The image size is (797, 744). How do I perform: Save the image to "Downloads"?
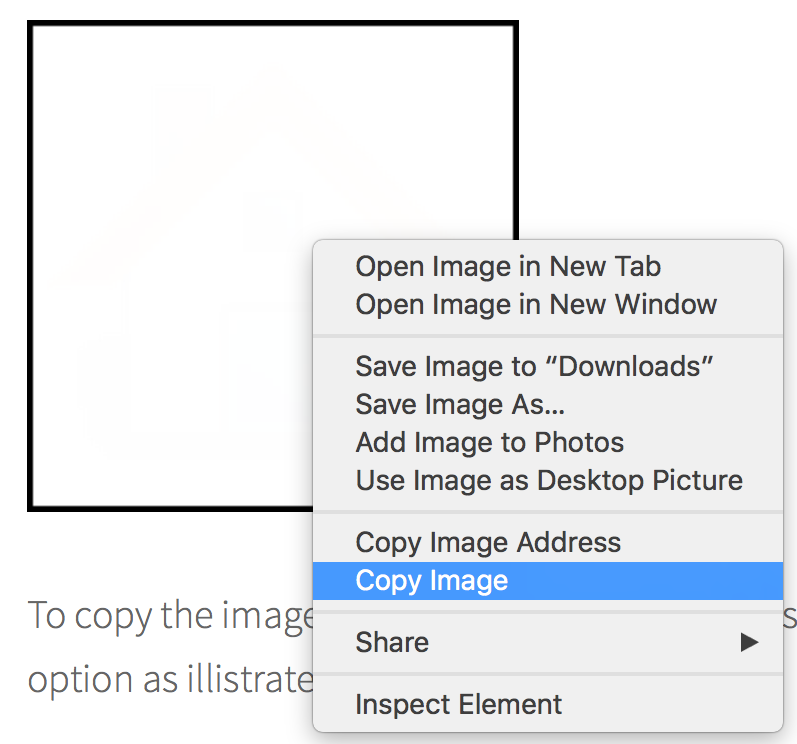[x=534, y=366]
